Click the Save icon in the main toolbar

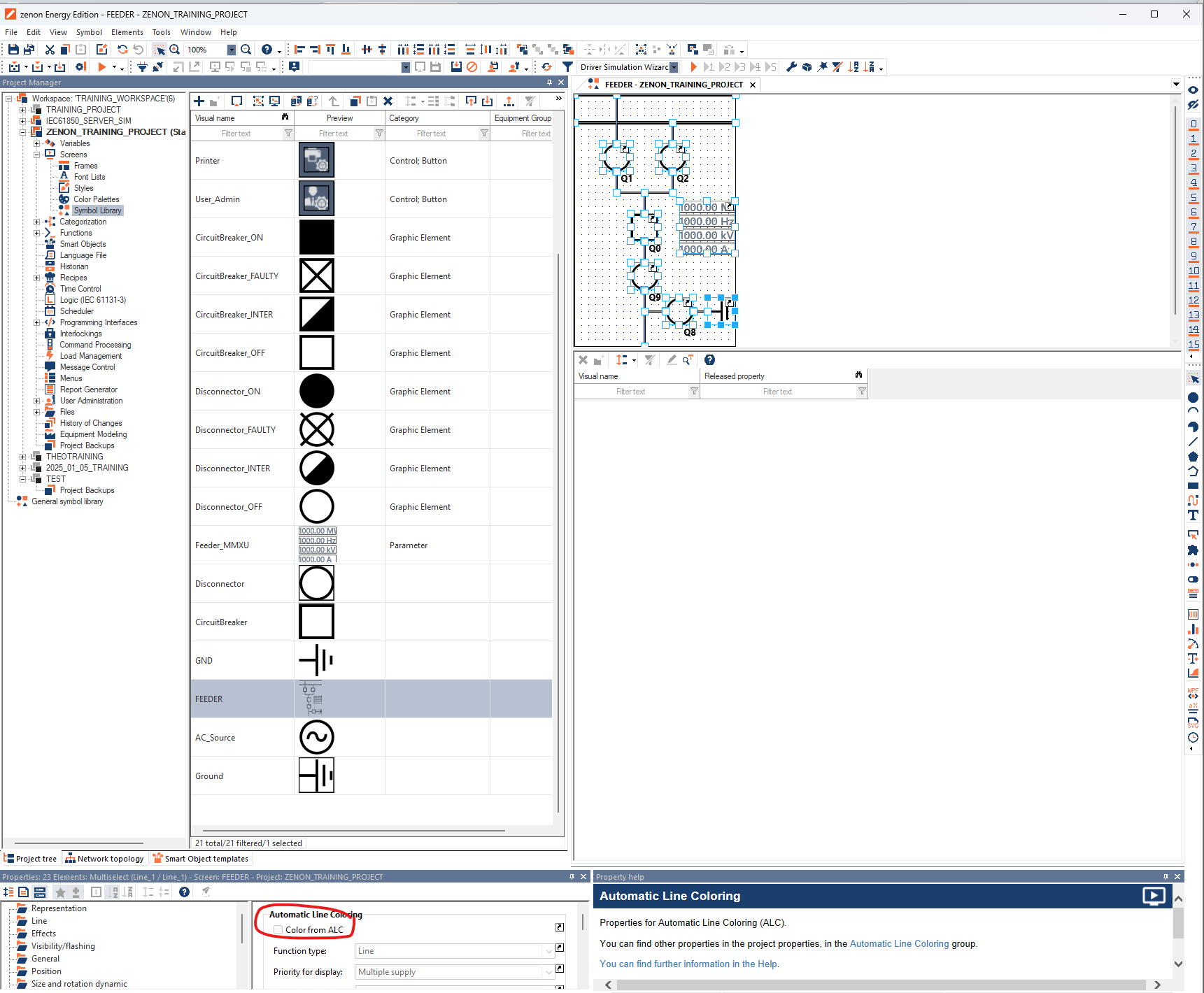tap(13, 50)
